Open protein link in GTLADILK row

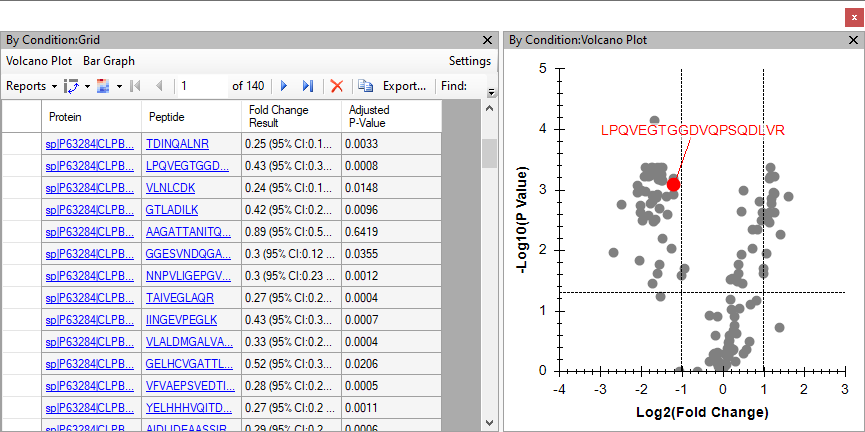pos(90,210)
